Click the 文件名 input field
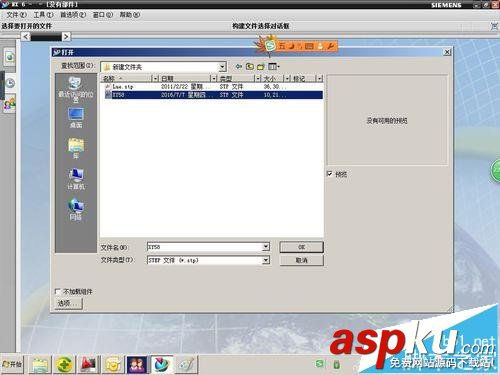Screen dimensions: 500x375 tap(205, 247)
